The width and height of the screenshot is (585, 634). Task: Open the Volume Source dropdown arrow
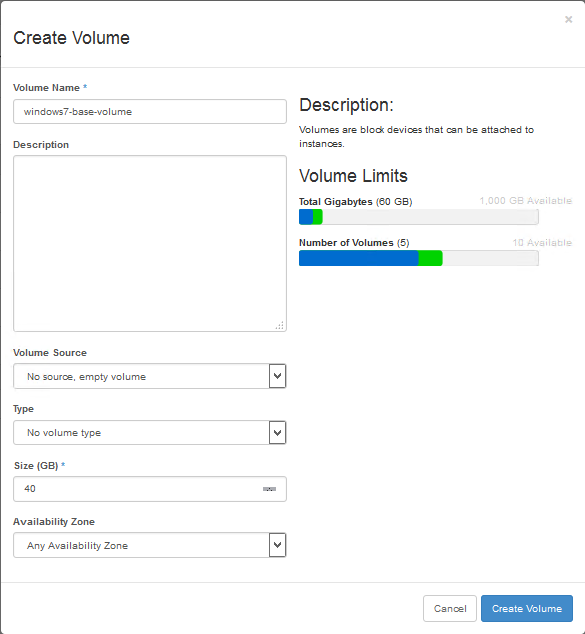pos(277,376)
